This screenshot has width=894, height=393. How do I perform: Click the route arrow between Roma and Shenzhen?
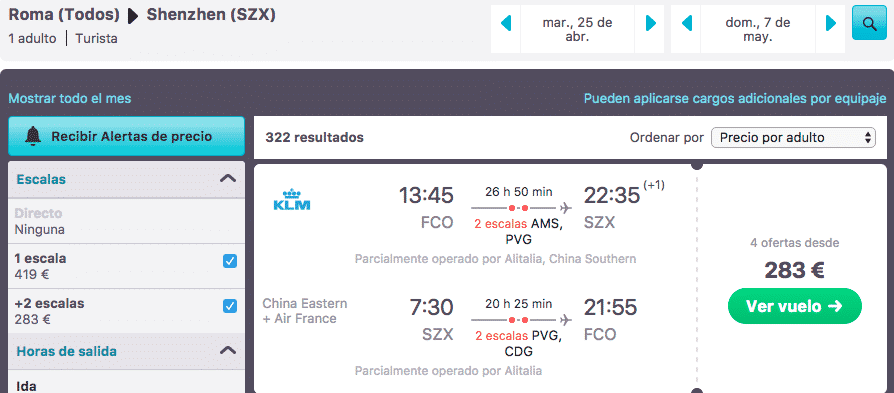coord(133,16)
